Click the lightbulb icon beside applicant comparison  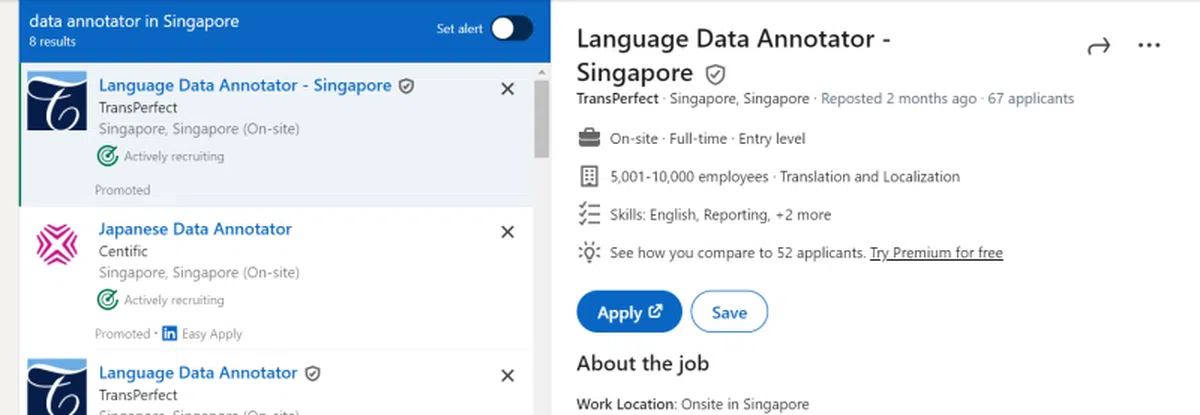point(589,253)
